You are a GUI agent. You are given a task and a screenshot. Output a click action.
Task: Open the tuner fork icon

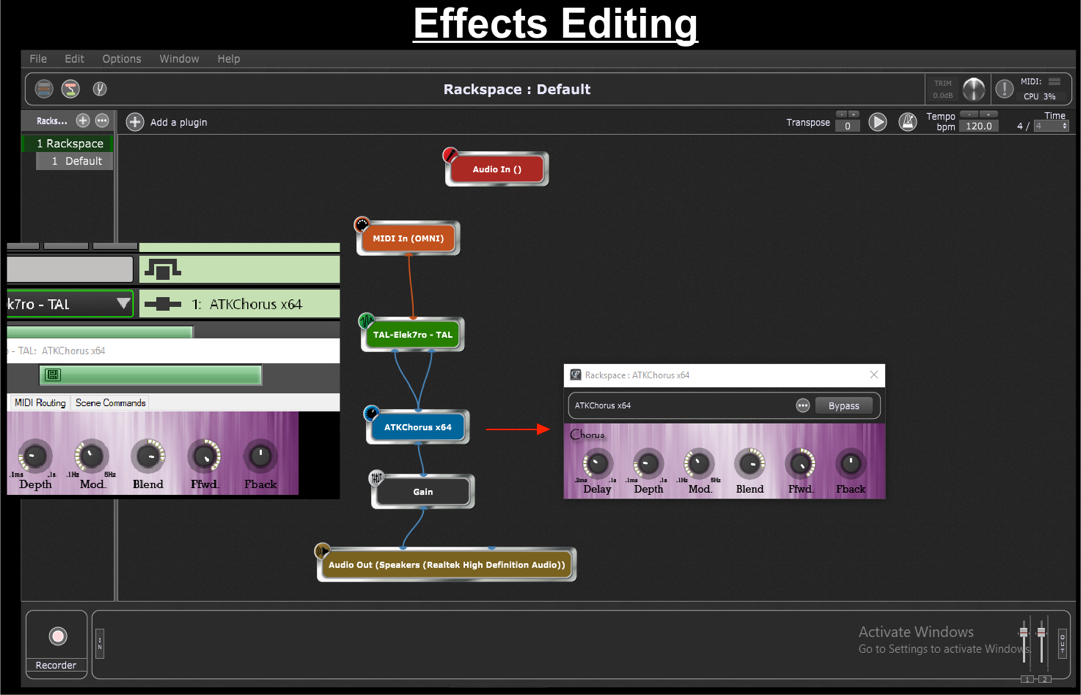(x=100, y=89)
